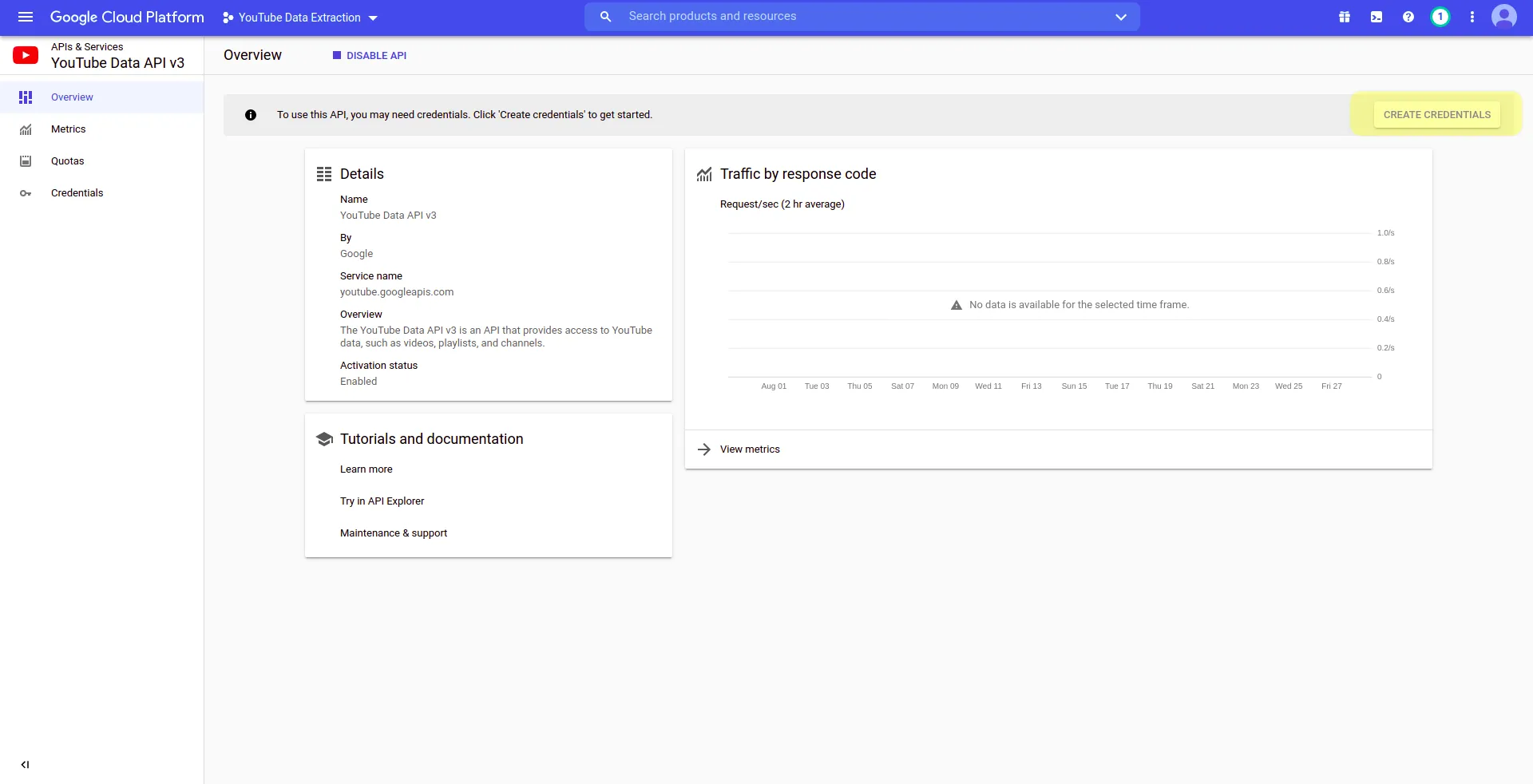This screenshot has width=1533, height=784.
Task: Open the help question mark icon
Action: click(1408, 17)
